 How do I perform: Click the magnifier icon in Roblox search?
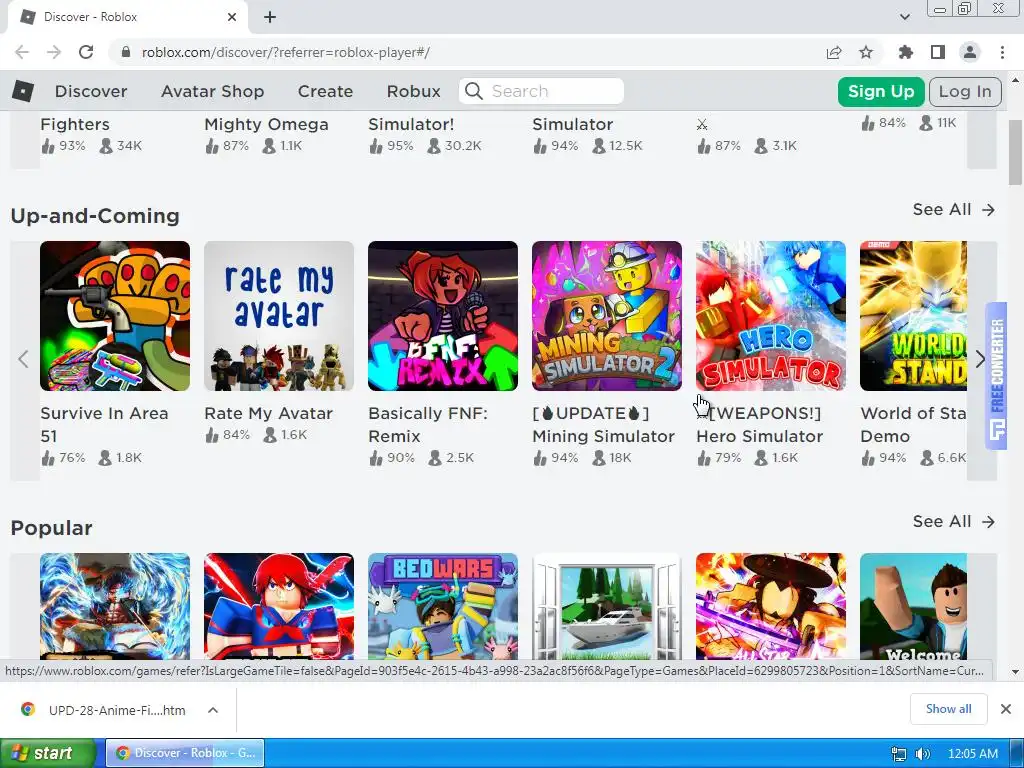[x=474, y=91]
